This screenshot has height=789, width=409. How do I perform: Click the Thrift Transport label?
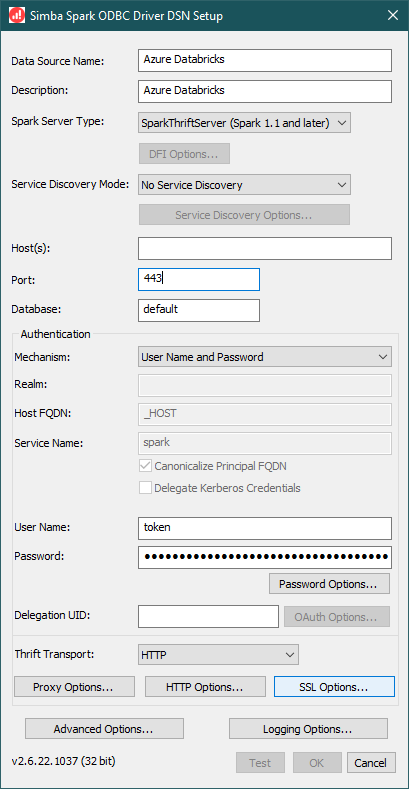coord(55,655)
